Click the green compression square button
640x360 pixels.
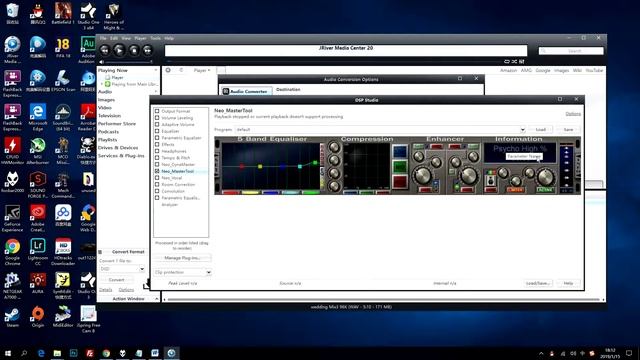click(400, 167)
